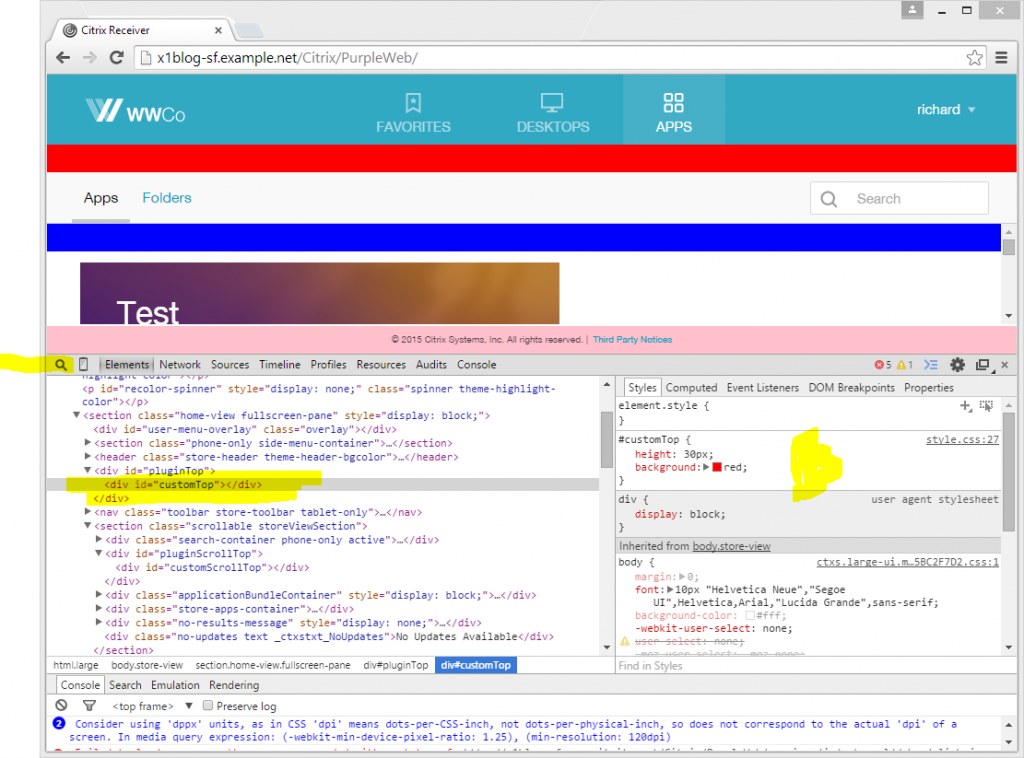The height and width of the screenshot is (758, 1024).
Task: Open DevTools settings gear
Action: [957, 365]
